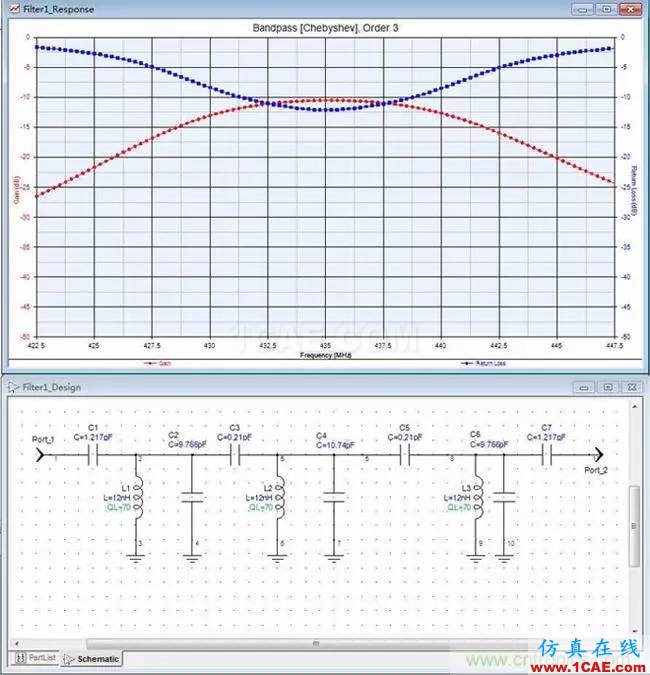
Task: Click the QL=70 label under L2
Action: (x=260, y=508)
